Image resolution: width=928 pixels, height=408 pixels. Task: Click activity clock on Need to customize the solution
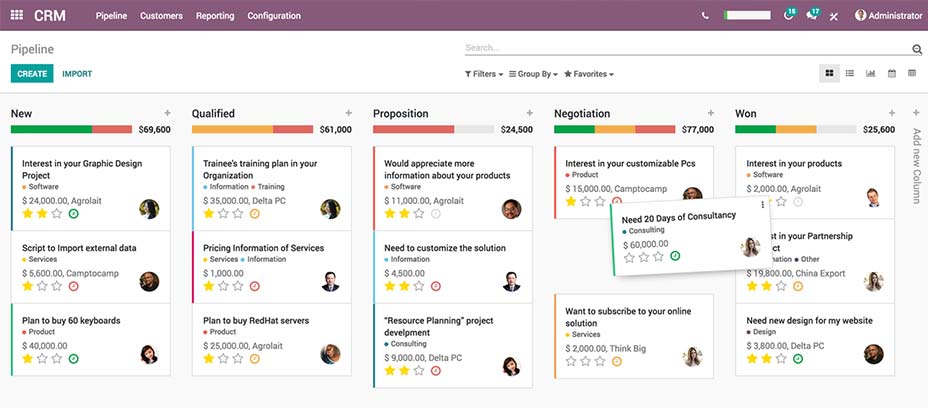(436, 286)
